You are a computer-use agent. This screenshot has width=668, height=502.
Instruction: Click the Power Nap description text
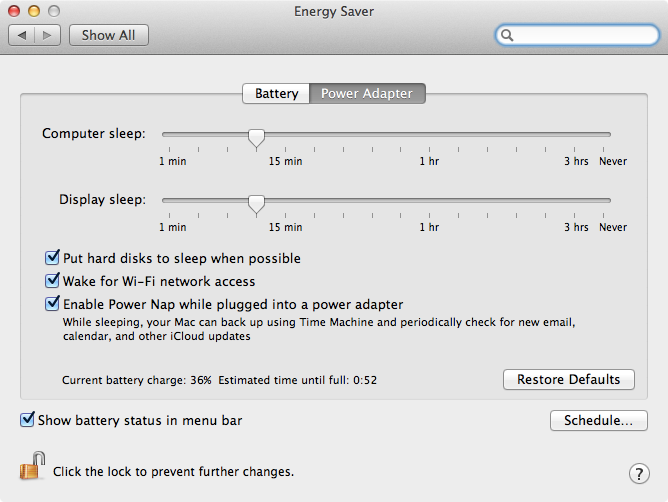click(319, 329)
